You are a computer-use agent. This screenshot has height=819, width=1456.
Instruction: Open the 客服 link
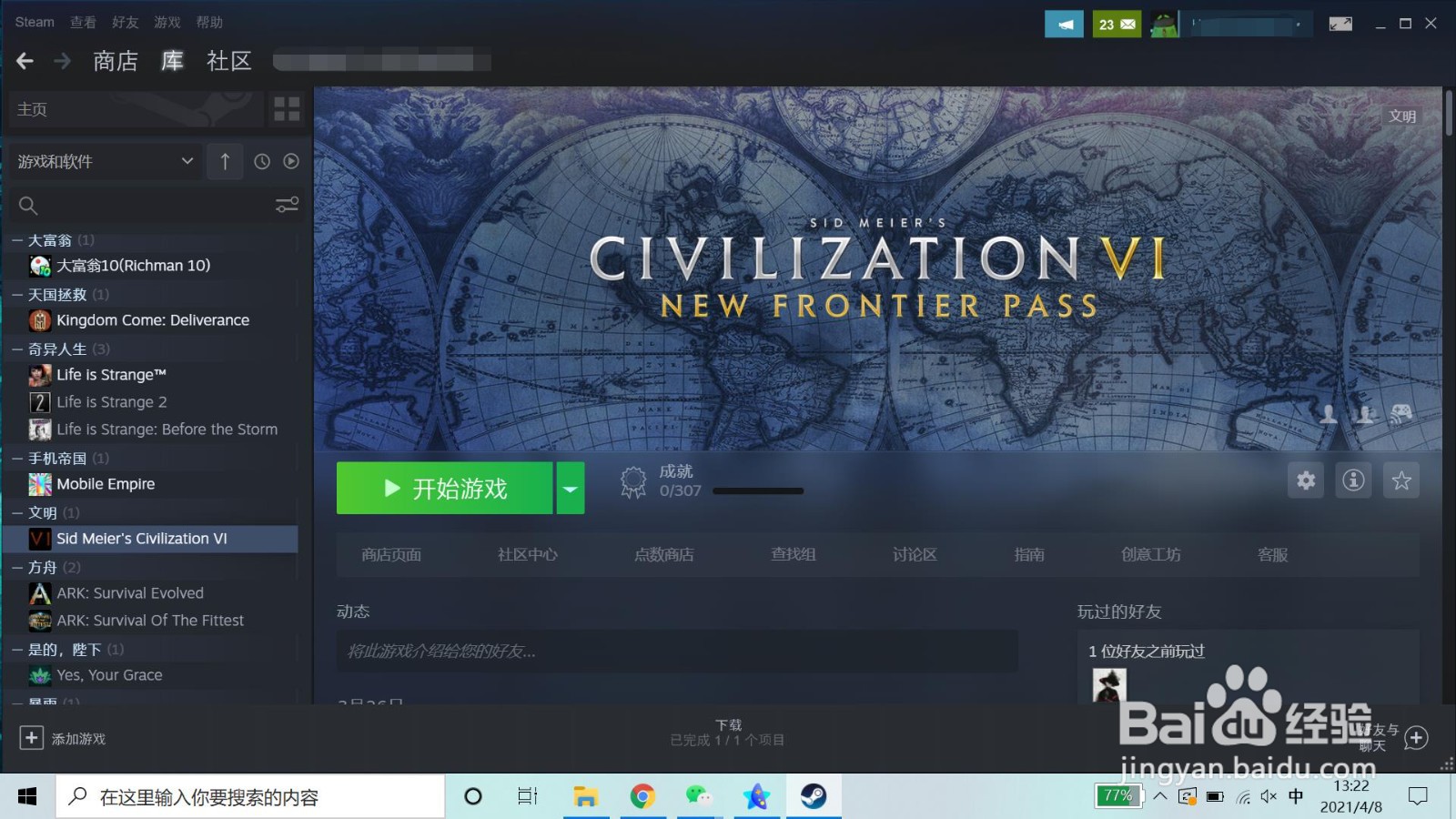coord(1272,554)
